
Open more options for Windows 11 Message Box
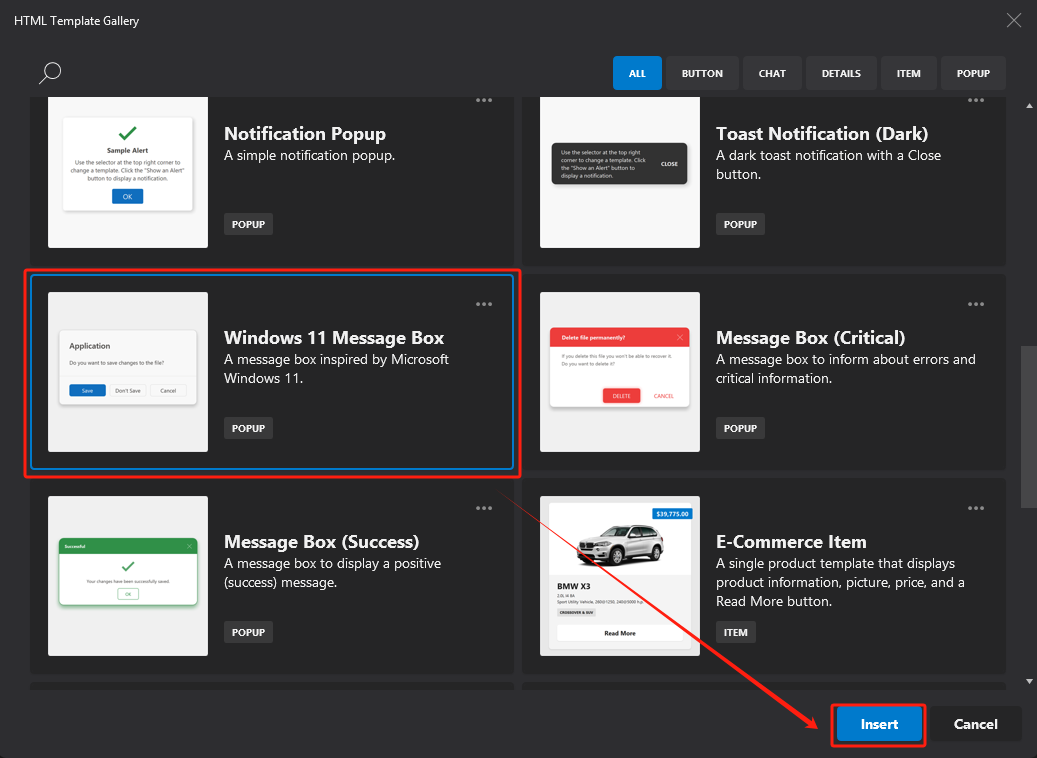point(484,304)
